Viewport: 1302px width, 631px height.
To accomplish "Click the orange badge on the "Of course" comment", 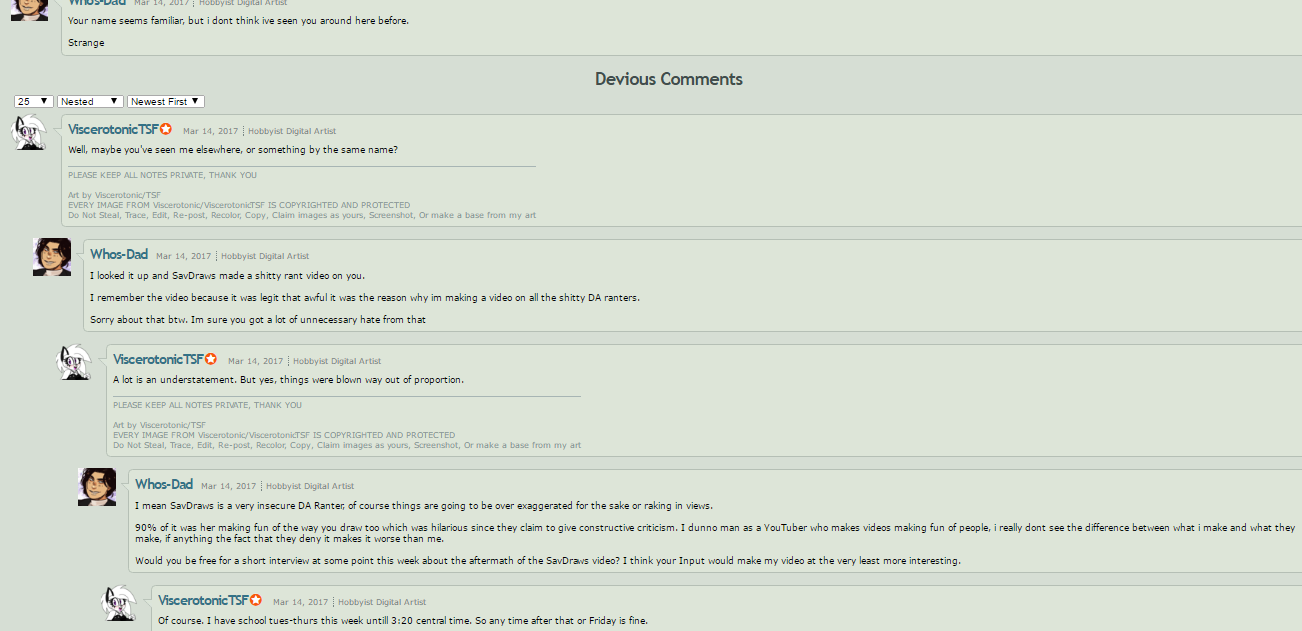I will click(x=256, y=600).
